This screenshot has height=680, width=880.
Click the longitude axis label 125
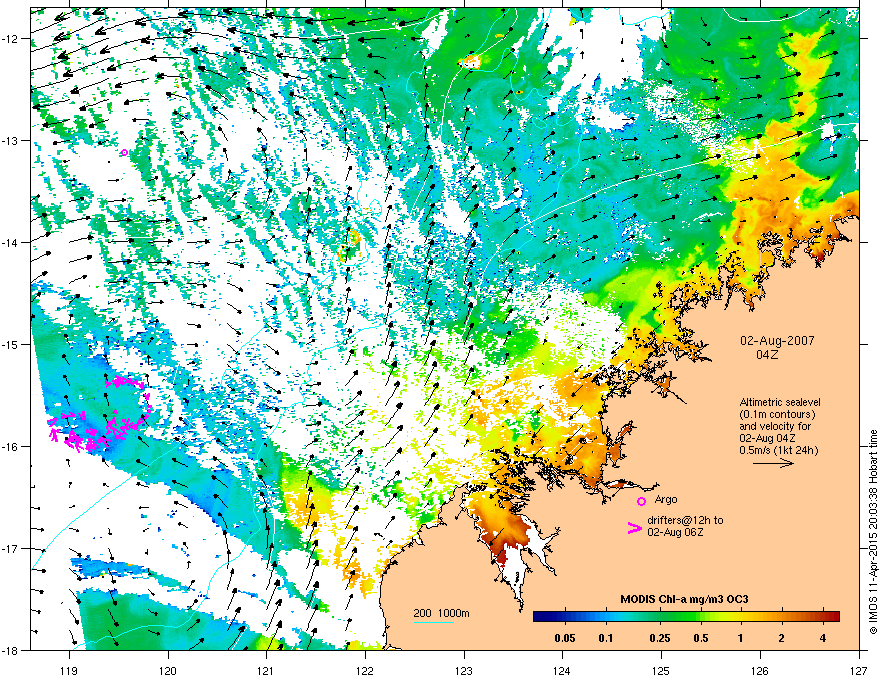[x=661, y=670]
